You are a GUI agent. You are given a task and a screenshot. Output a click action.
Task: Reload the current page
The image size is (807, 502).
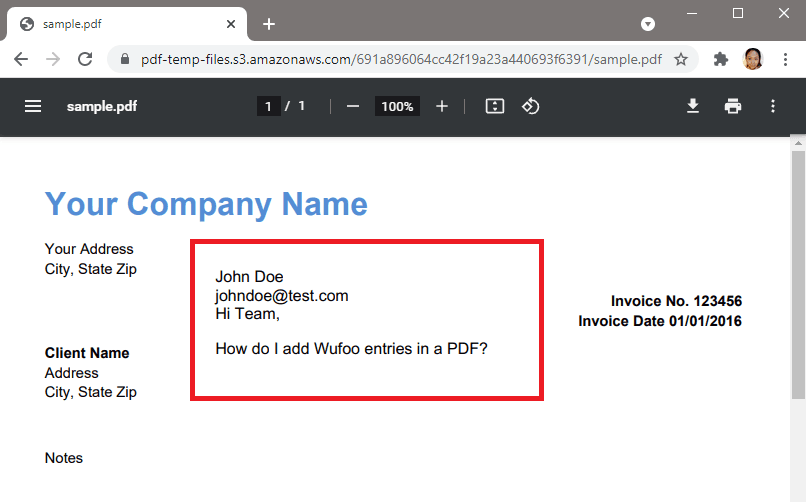pyautogui.click(x=85, y=59)
